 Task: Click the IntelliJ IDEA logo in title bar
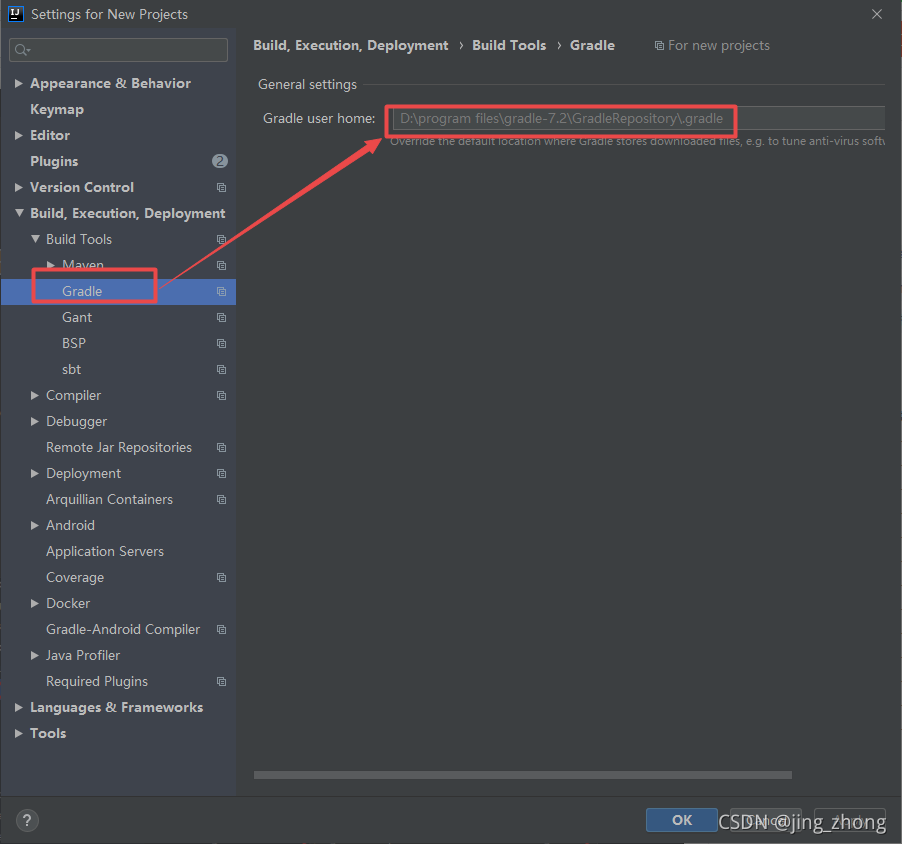pos(16,14)
